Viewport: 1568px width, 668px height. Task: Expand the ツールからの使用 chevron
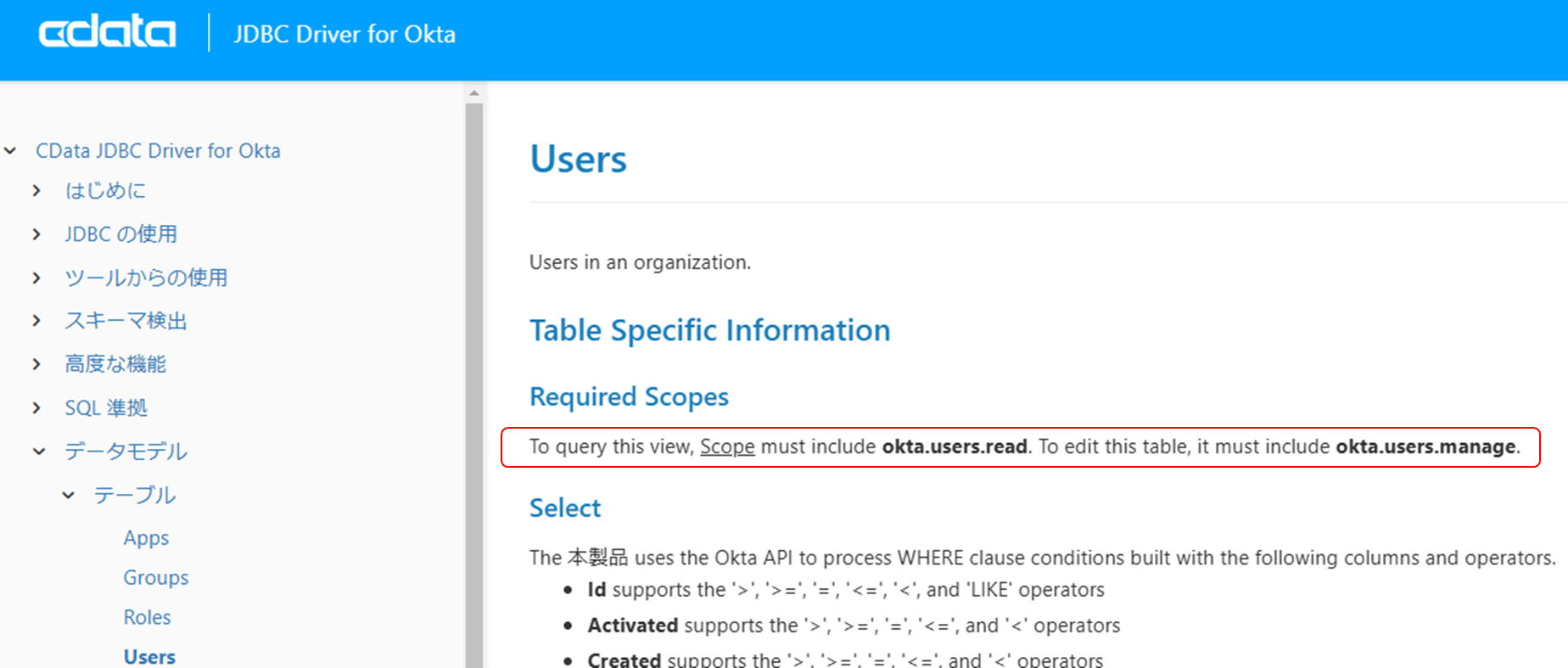36,278
